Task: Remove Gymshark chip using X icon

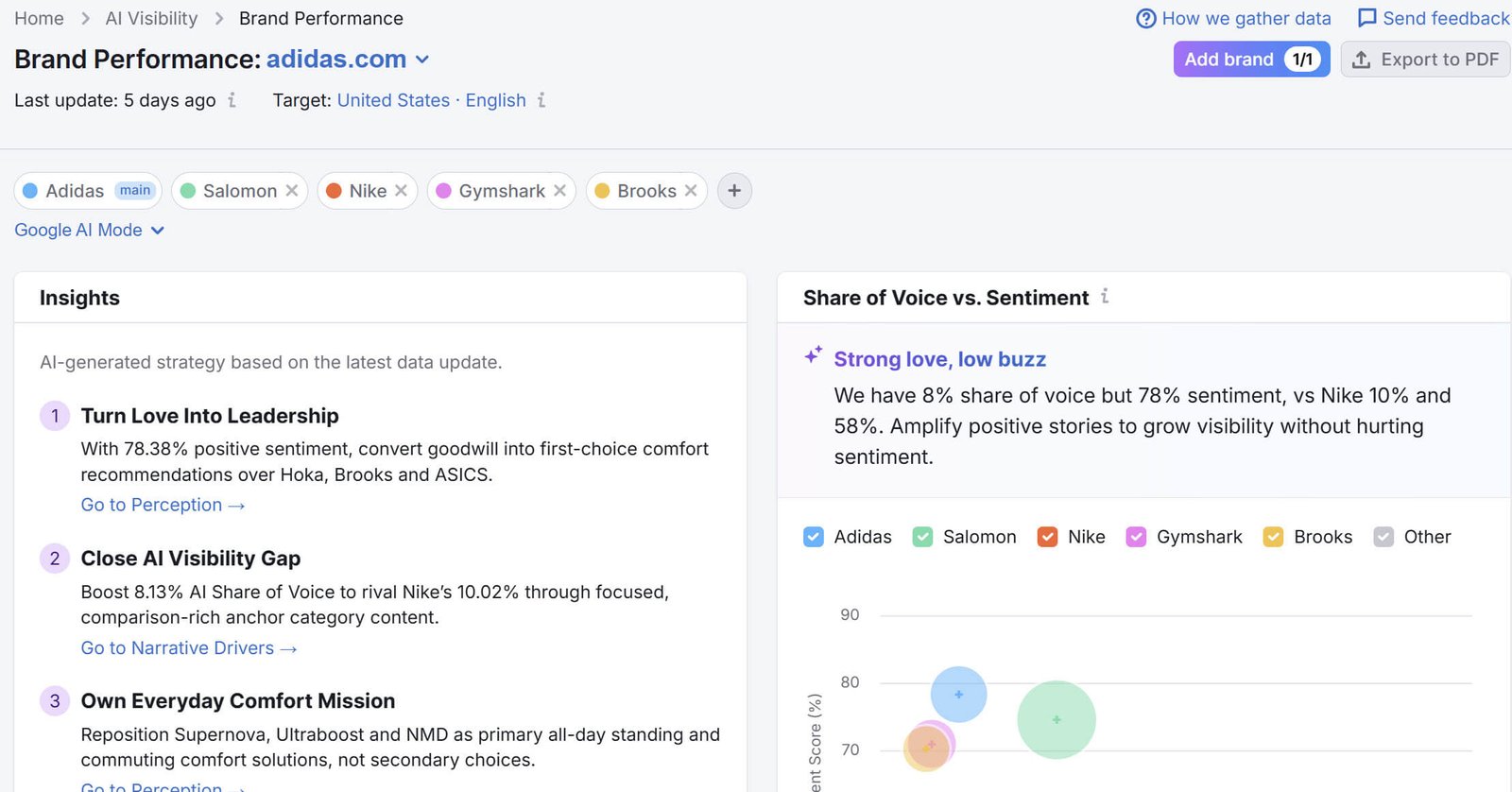Action: coord(559,191)
